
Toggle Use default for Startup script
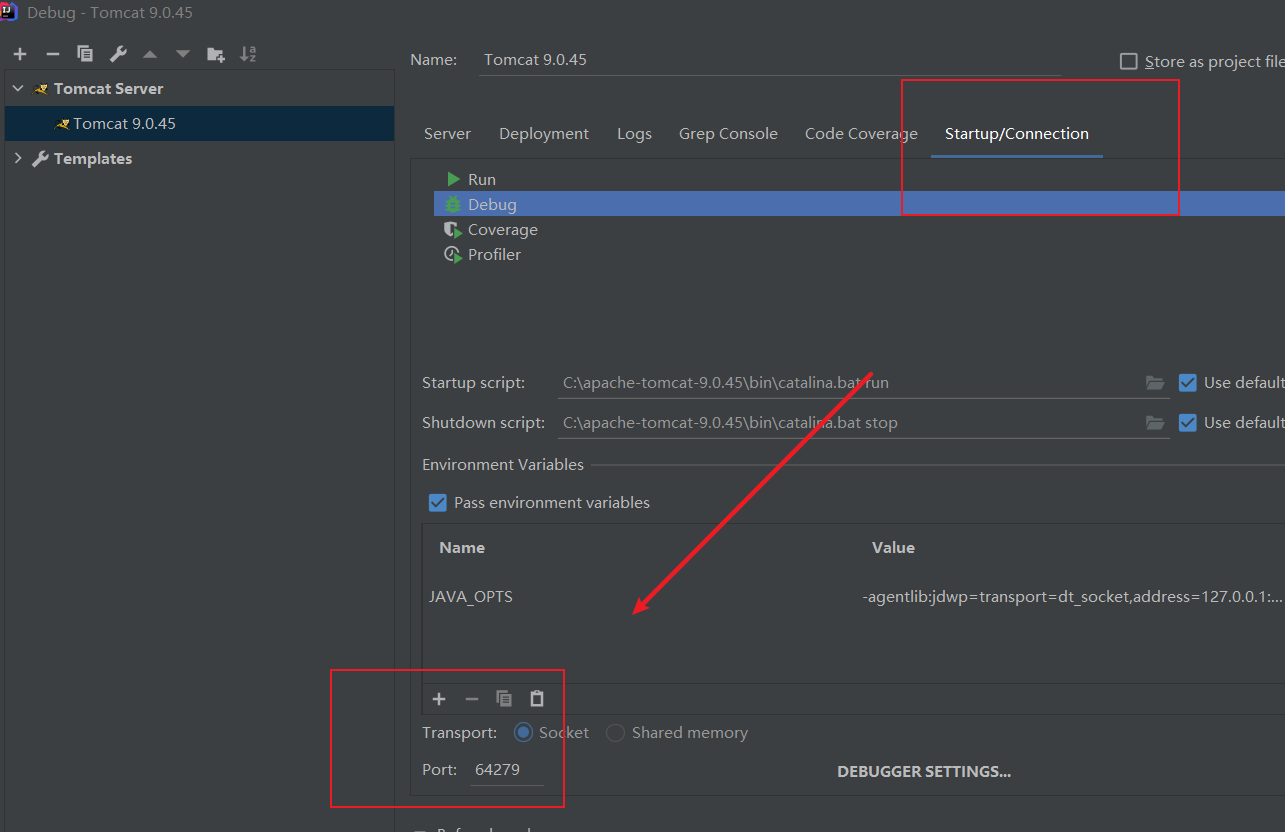(1188, 383)
